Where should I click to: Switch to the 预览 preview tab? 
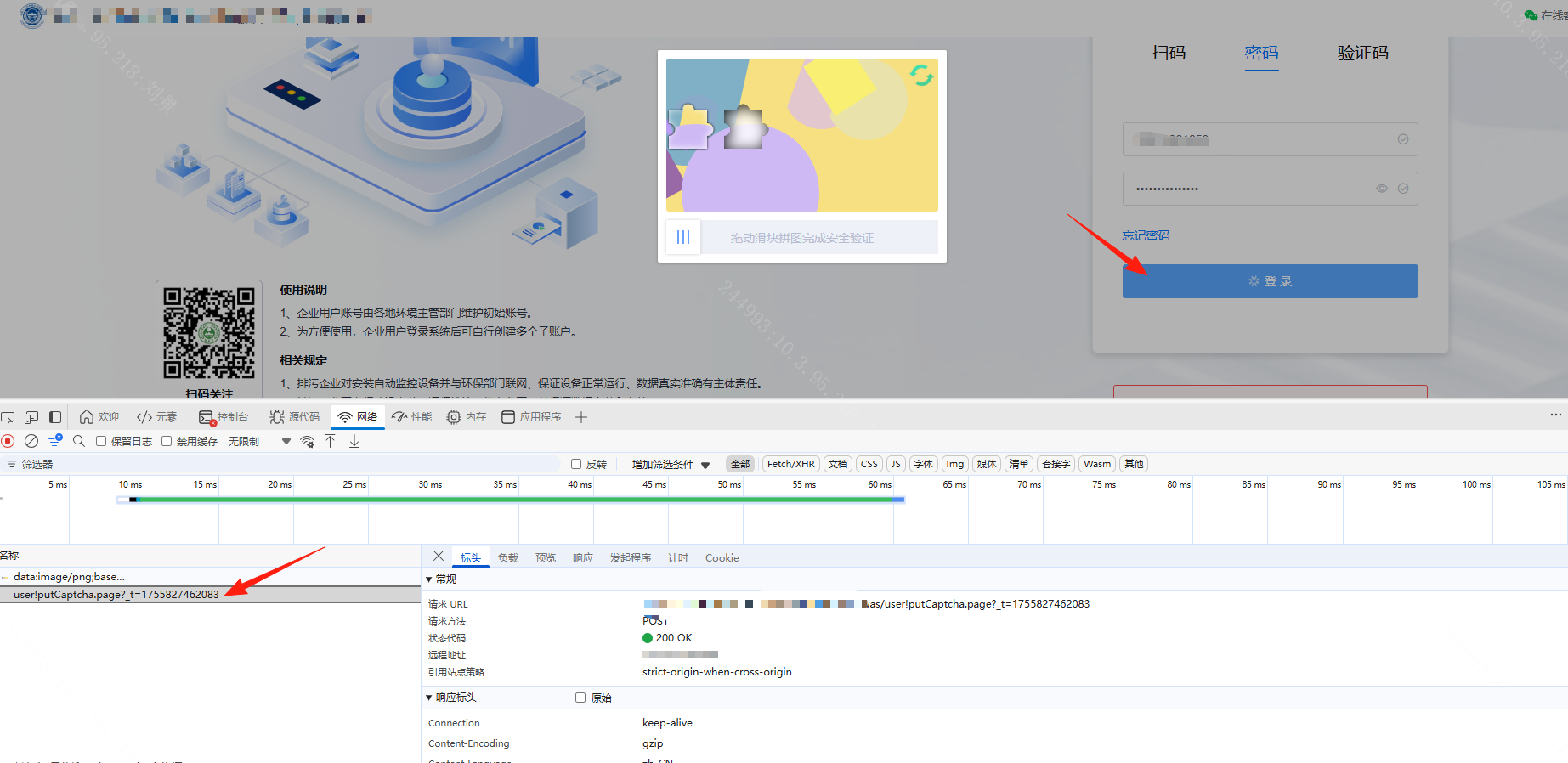point(546,558)
